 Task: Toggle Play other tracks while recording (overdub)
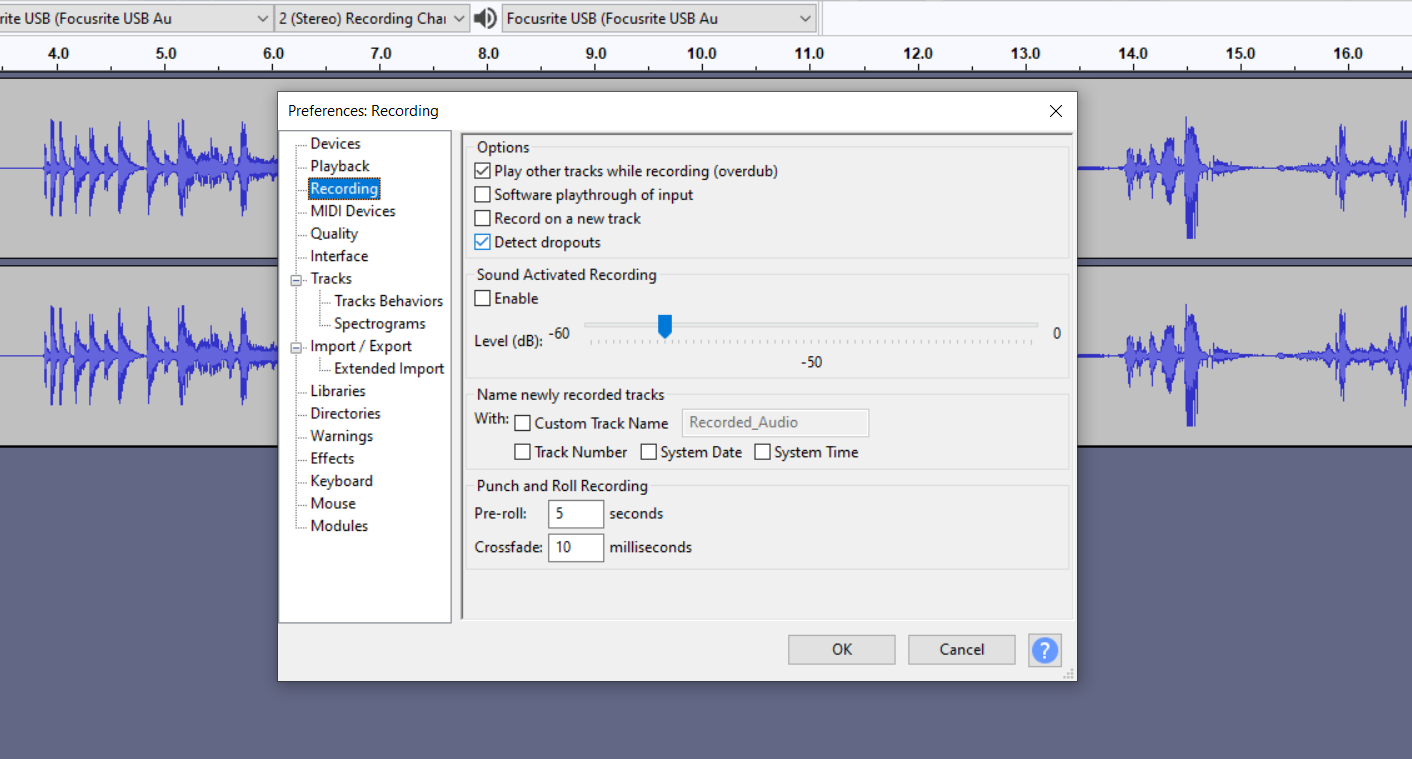[x=482, y=171]
